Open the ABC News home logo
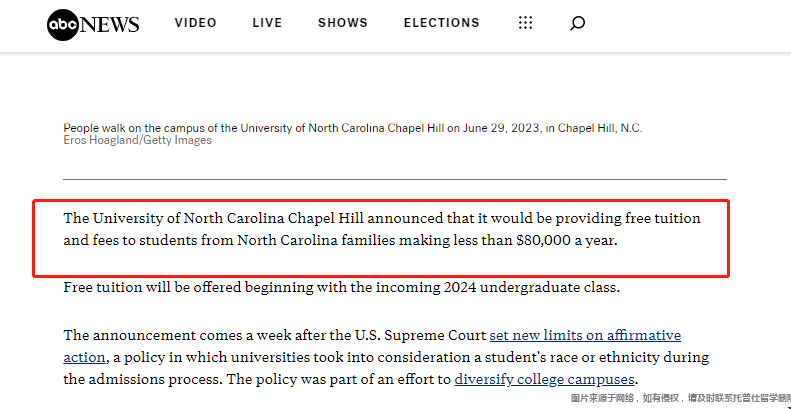Image resolution: width=791 pixels, height=409 pixels. coord(93,24)
